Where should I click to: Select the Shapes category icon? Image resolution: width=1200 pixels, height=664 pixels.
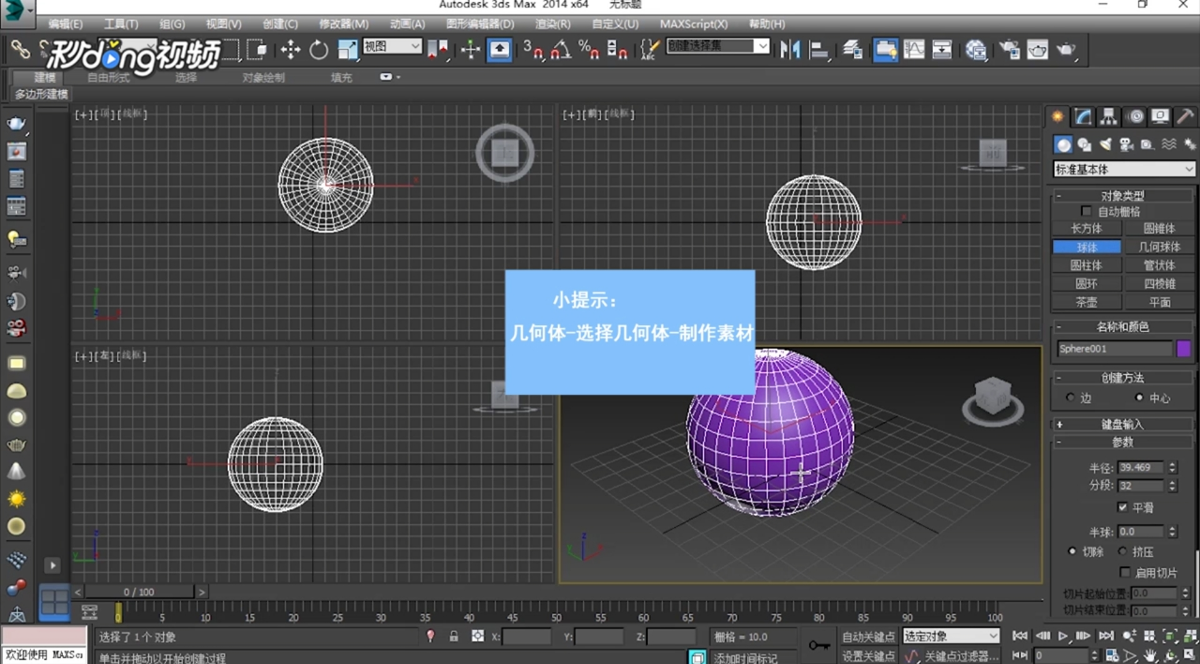(x=1084, y=144)
